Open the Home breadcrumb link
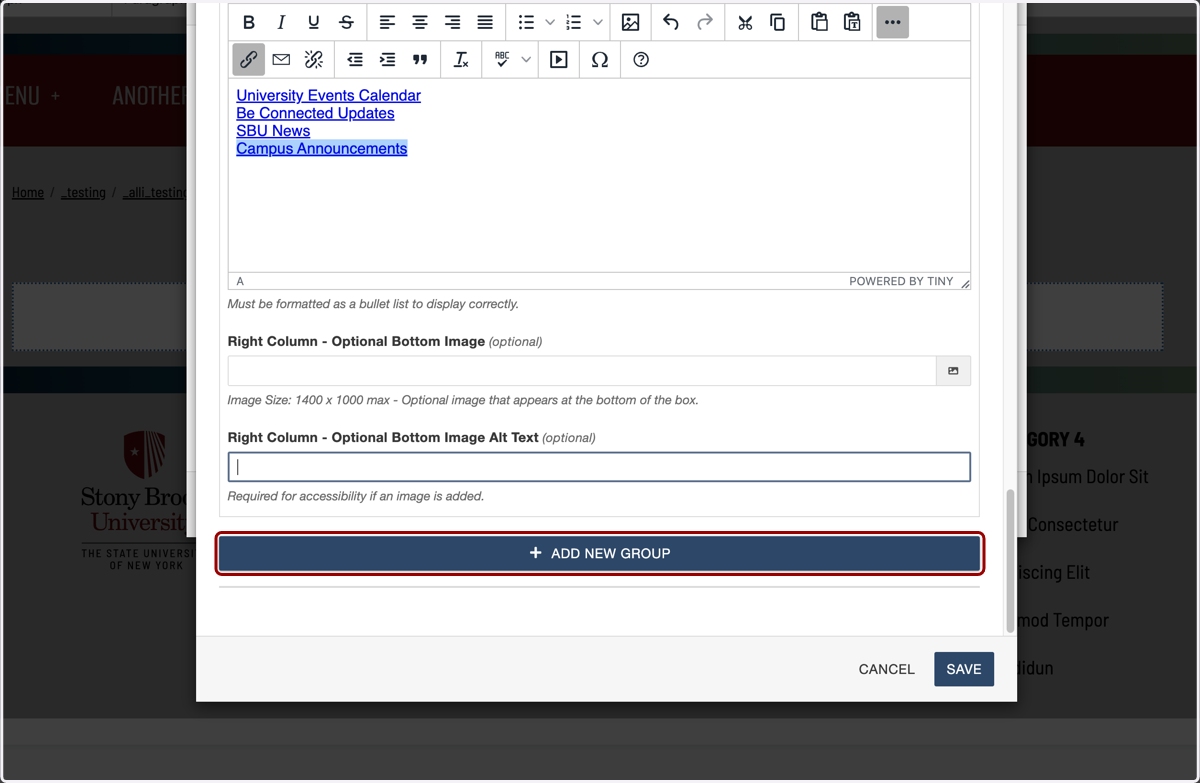Viewport: 1200px width, 783px height. 28,192
